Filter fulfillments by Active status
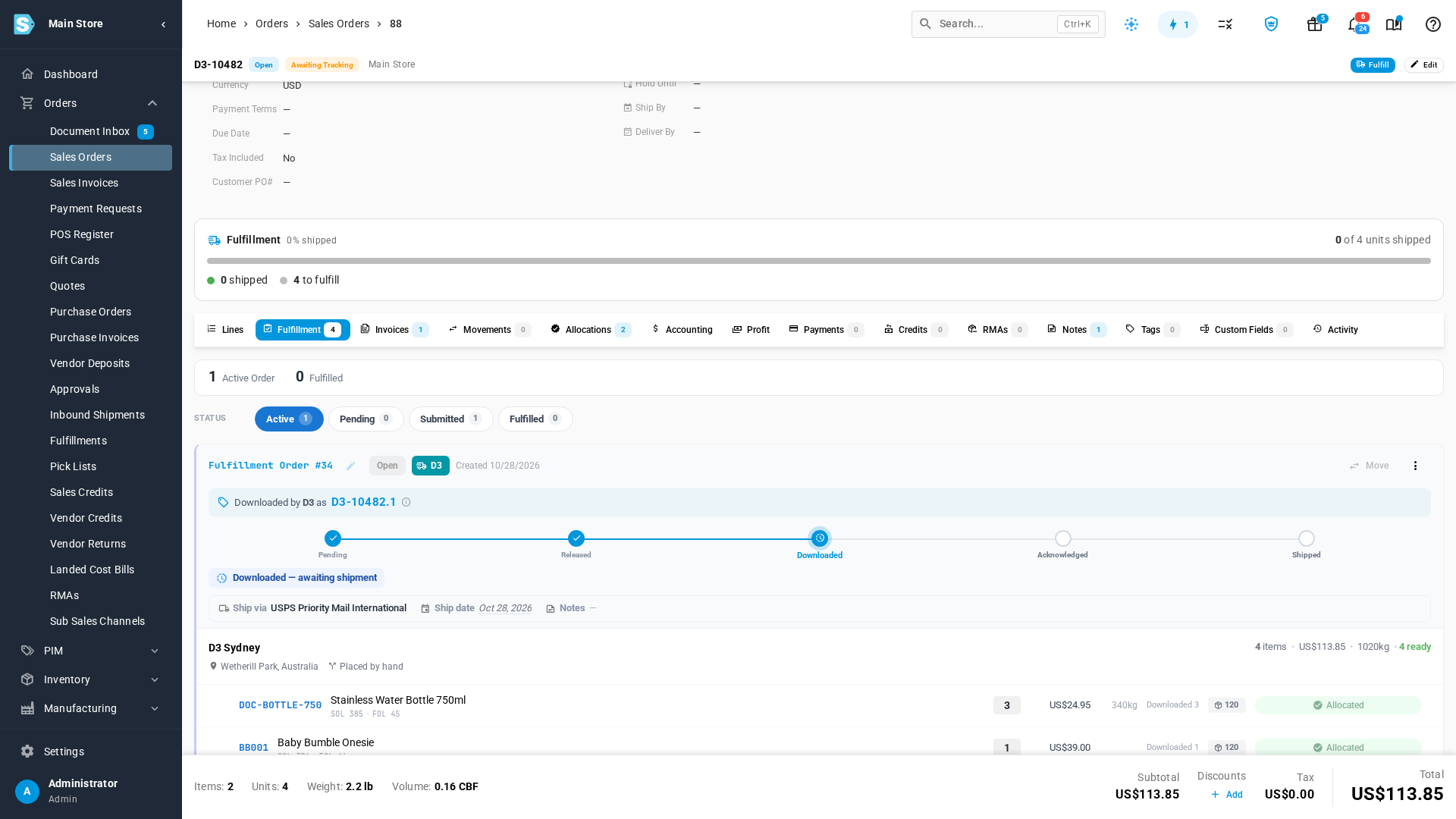Screen dimensions: 1456x819 (x=289, y=419)
